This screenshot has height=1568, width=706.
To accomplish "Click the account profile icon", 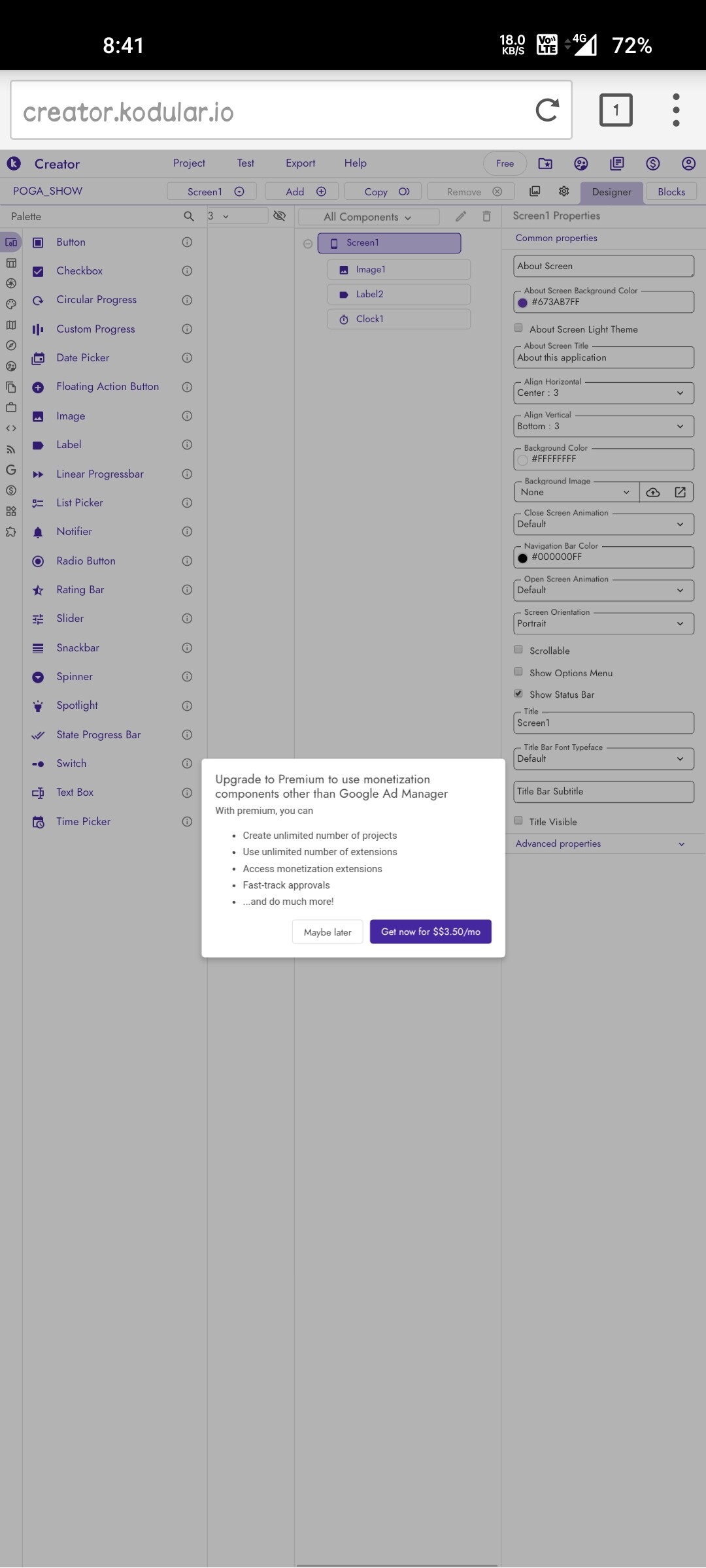I will tap(688, 163).
